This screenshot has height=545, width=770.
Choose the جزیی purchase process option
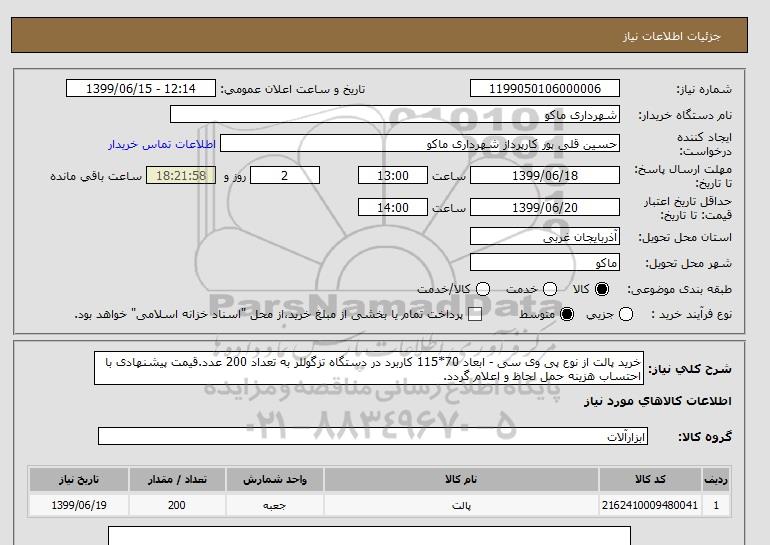point(626,314)
